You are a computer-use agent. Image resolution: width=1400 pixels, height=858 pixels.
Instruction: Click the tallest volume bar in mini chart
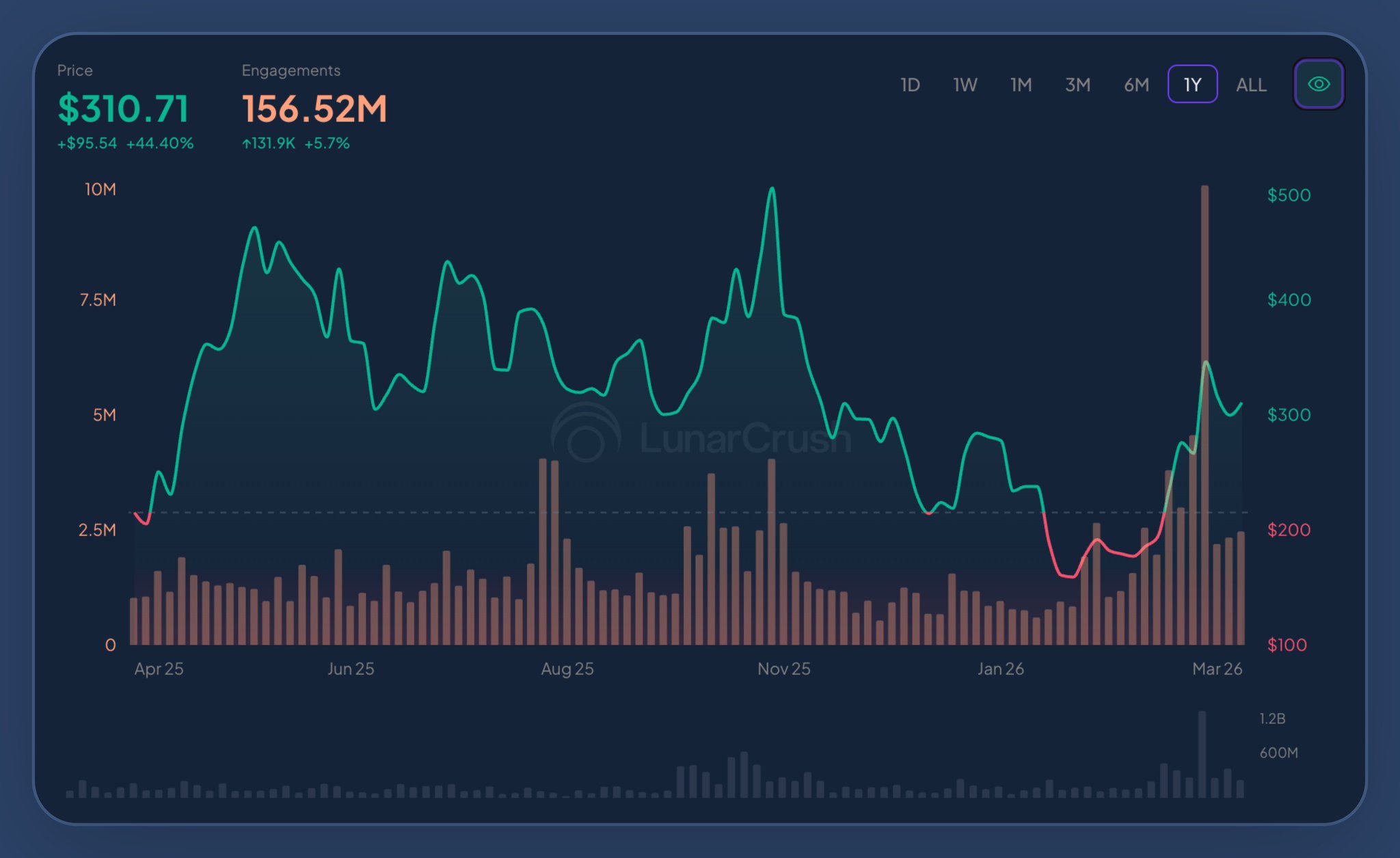tap(1202, 753)
